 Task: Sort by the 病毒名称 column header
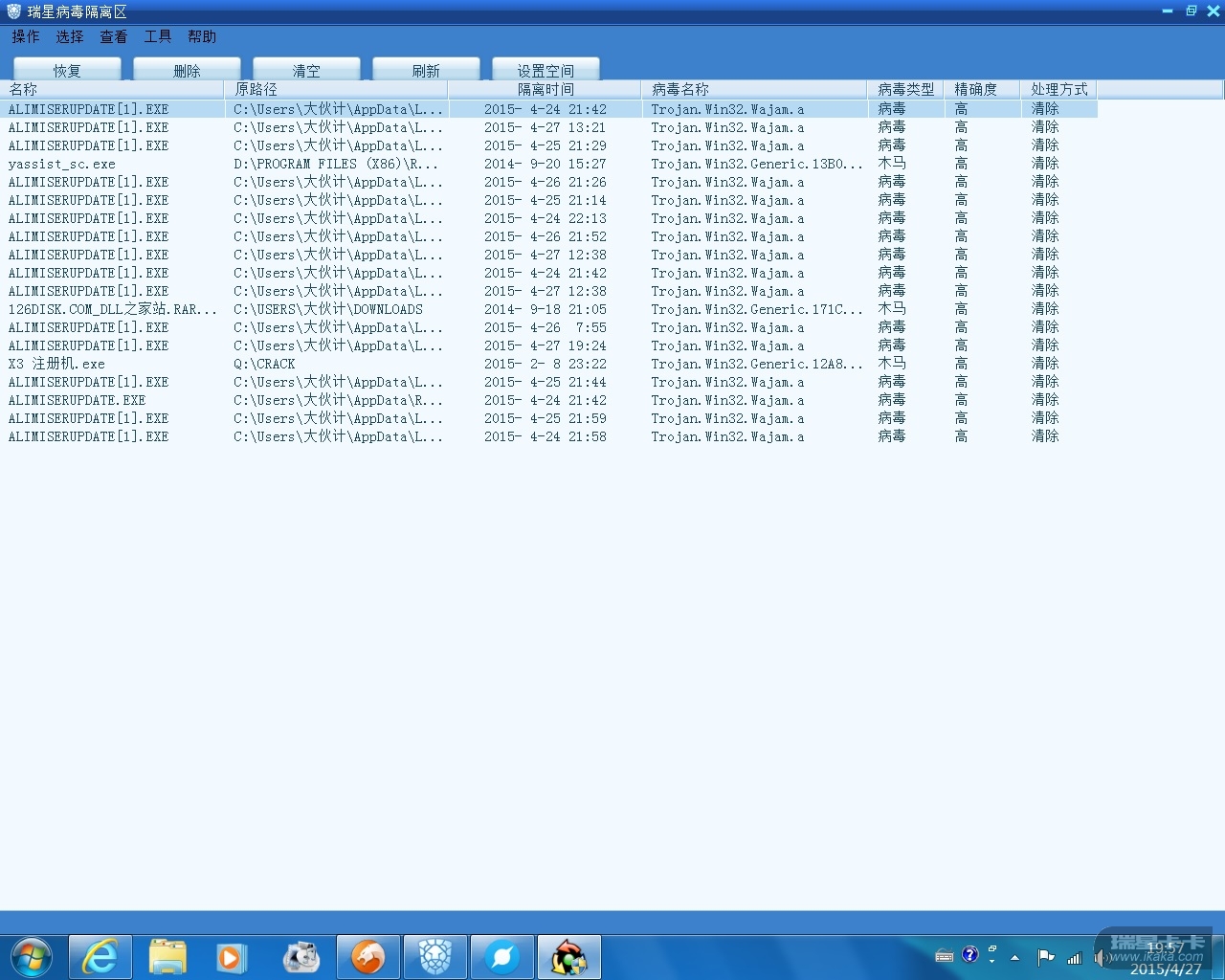point(754,89)
